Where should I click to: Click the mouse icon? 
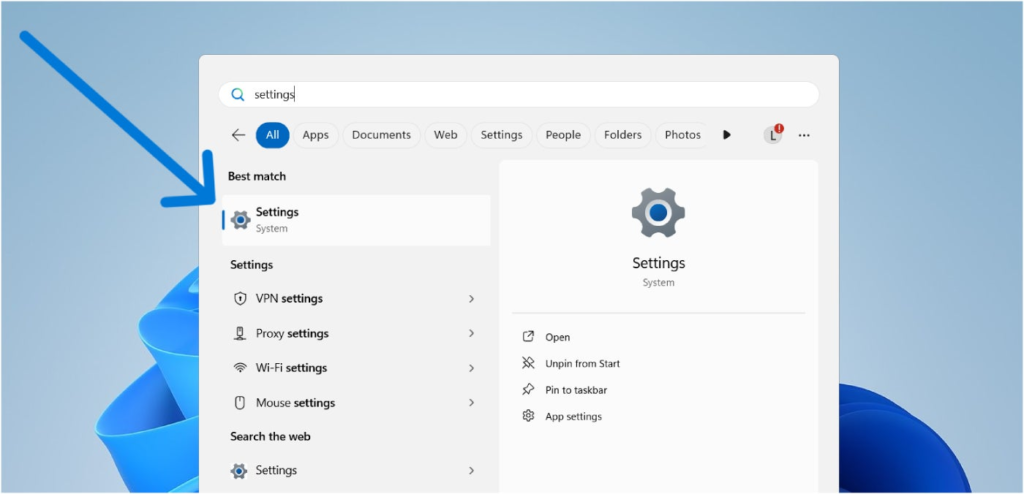[240, 403]
